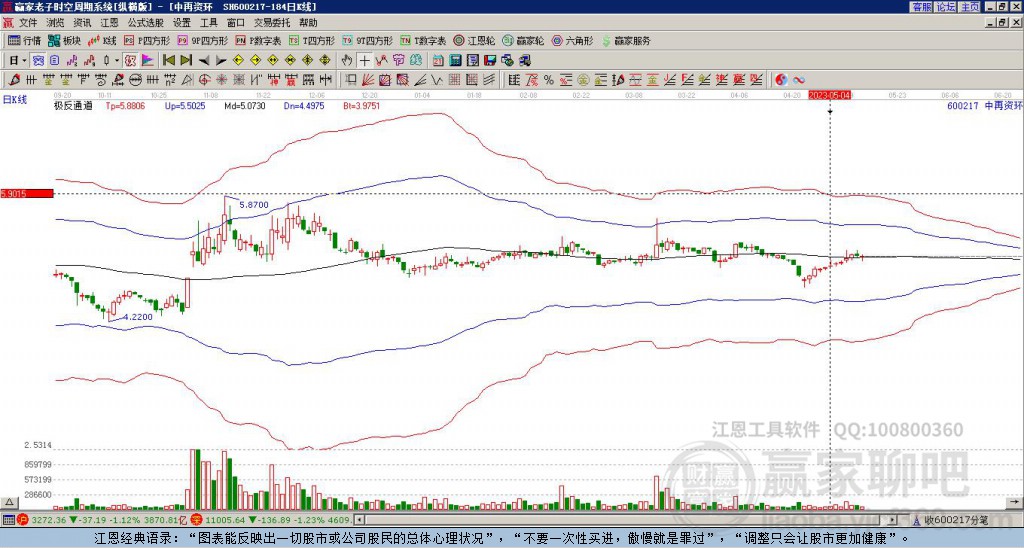Click the K线 toolbar button
Screen dimensions: 1024x548
click(103, 41)
